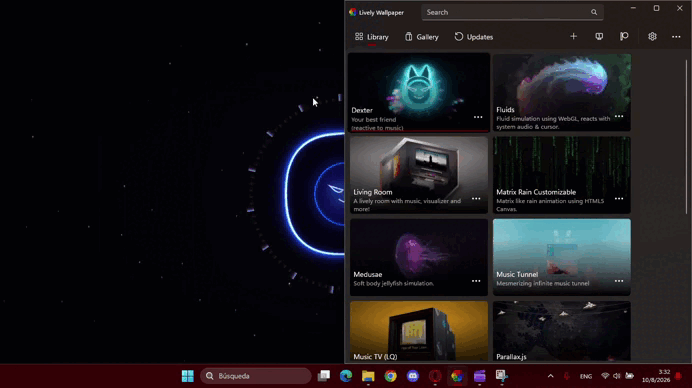Click the volume speaker tray icon
Image resolution: width=692 pixels, height=388 pixels.
pyautogui.click(x=617, y=376)
